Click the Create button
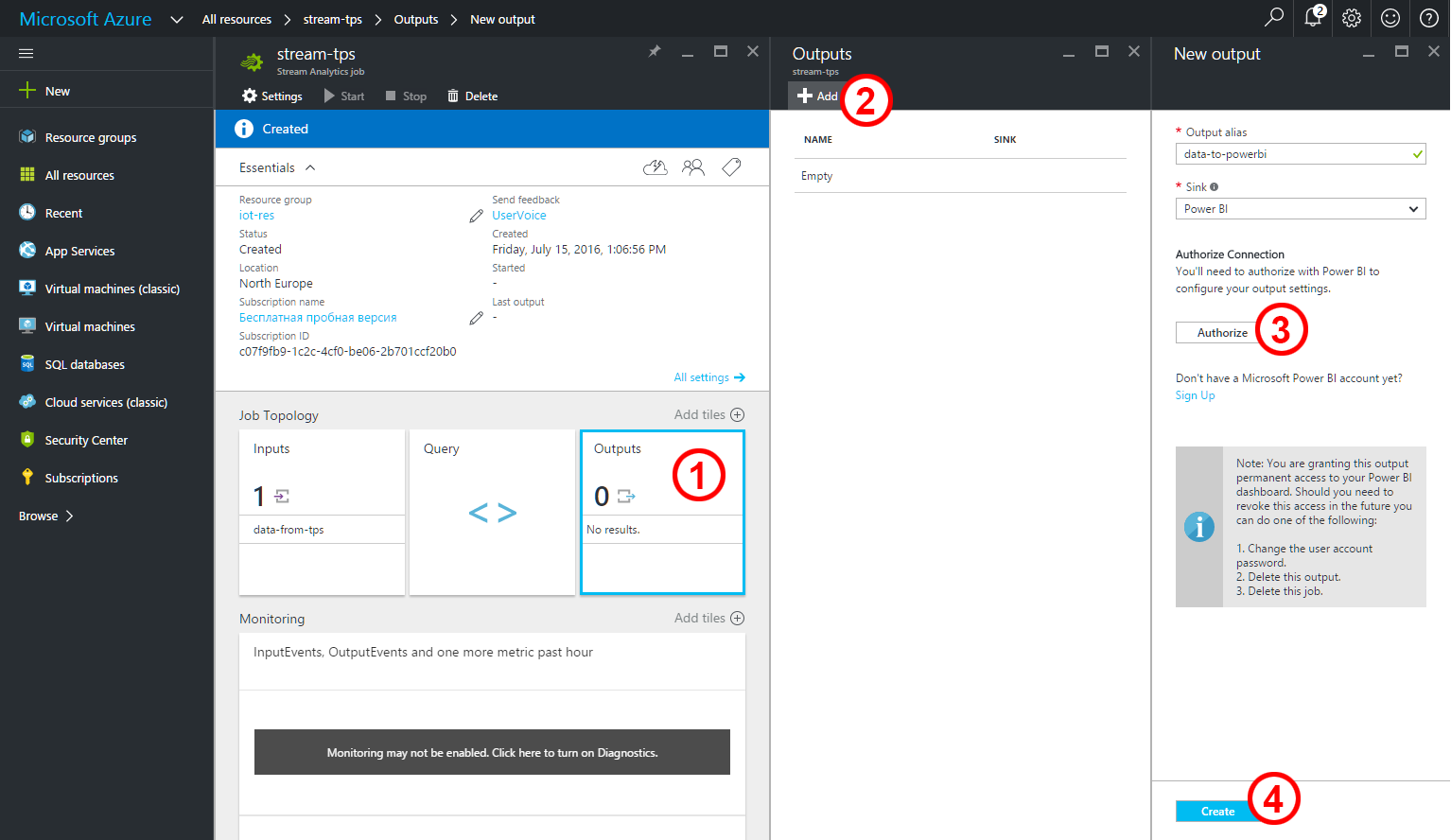This screenshot has height=840, width=1451. pos(1217,811)
